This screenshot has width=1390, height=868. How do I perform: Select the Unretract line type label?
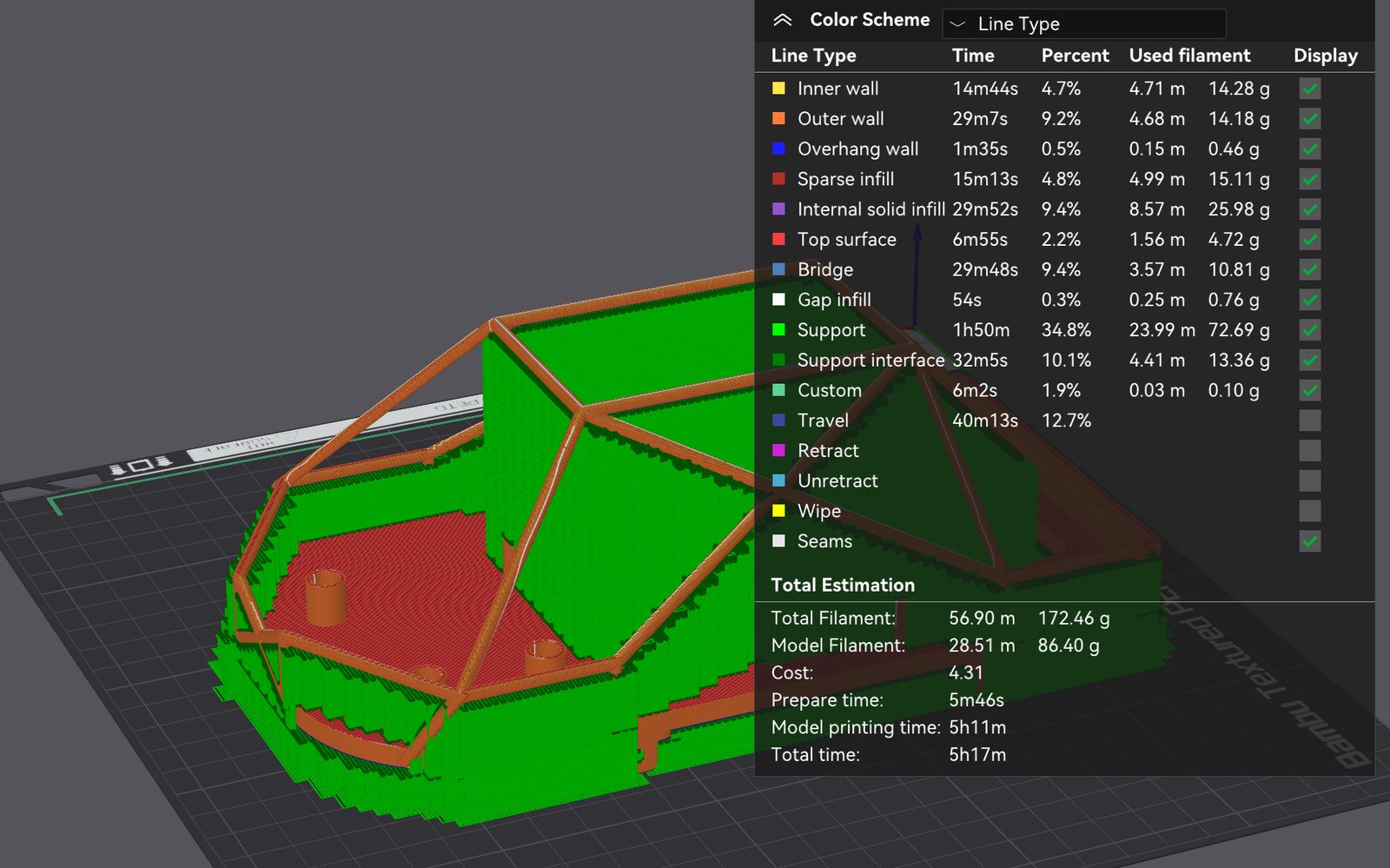point(837,480)
